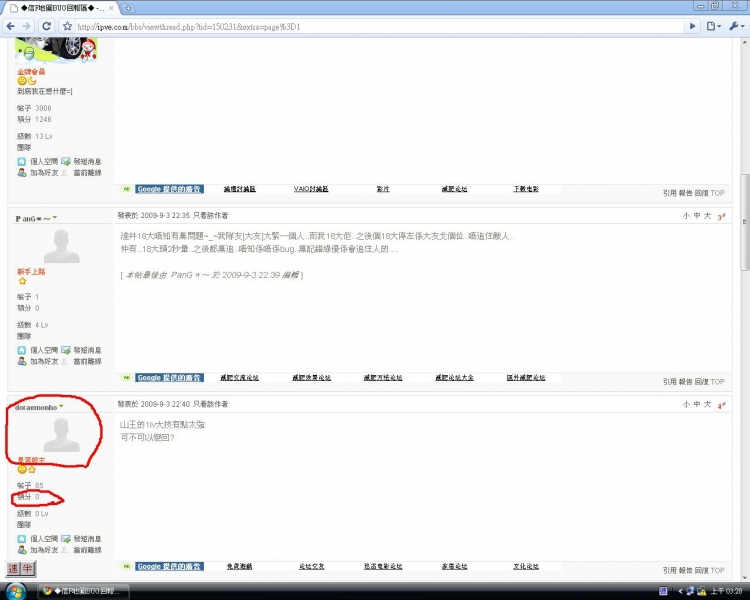
Task: Click 發短消息 envelope icon for PanG
Action: (66, 350)
